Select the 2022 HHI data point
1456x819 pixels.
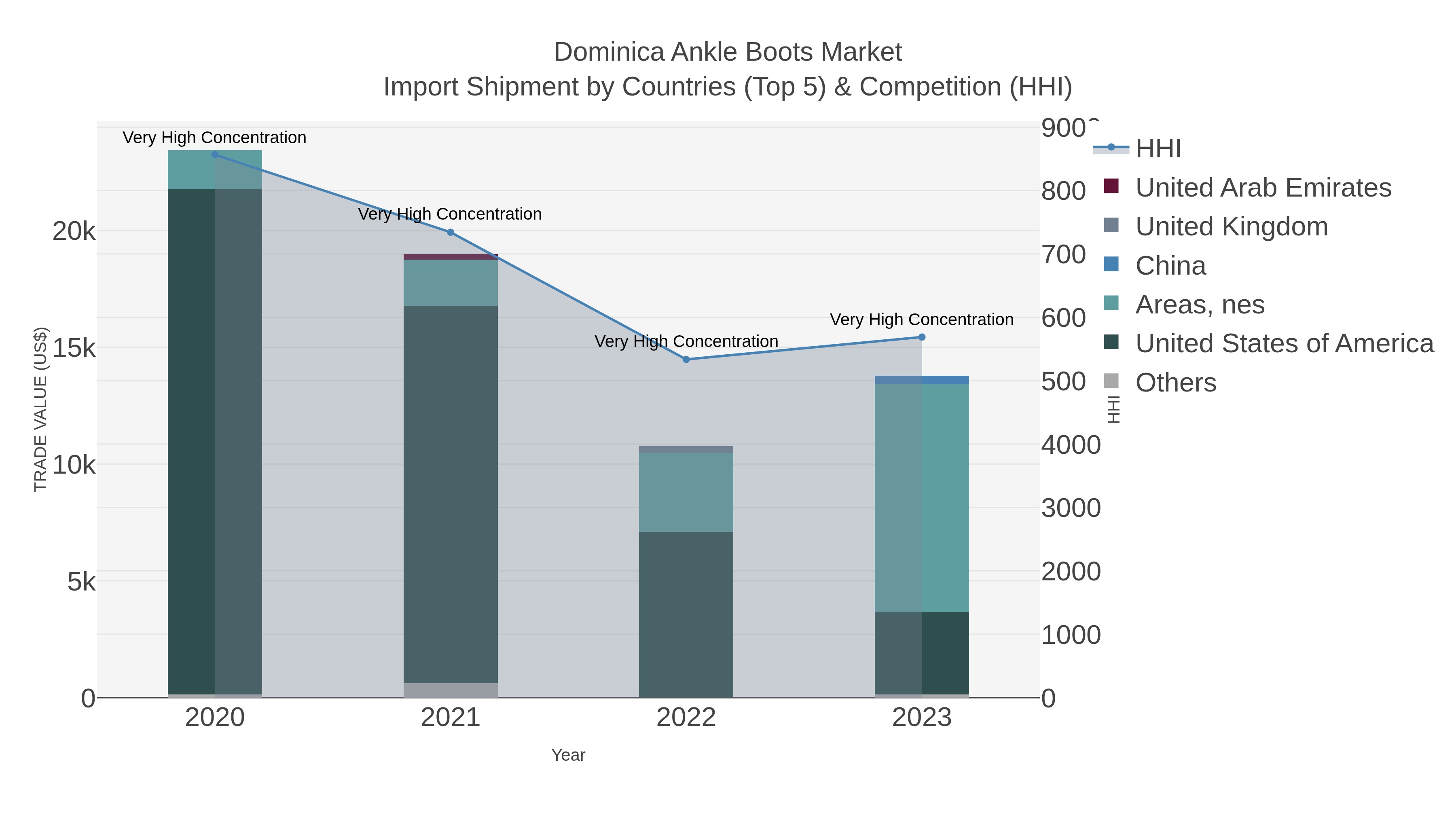click(686, 360)
